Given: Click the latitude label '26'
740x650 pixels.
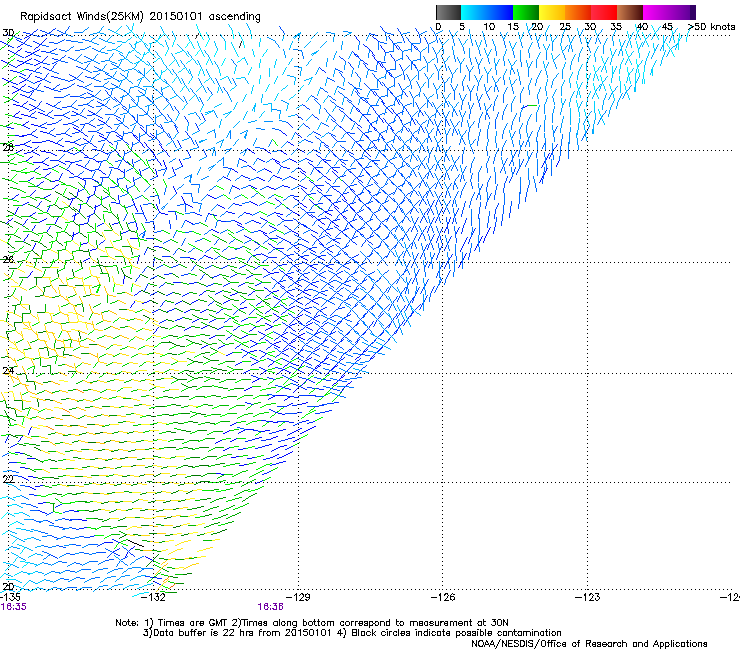Looking at the screenshot, I should pyautogui.click(x=8, y=259).
